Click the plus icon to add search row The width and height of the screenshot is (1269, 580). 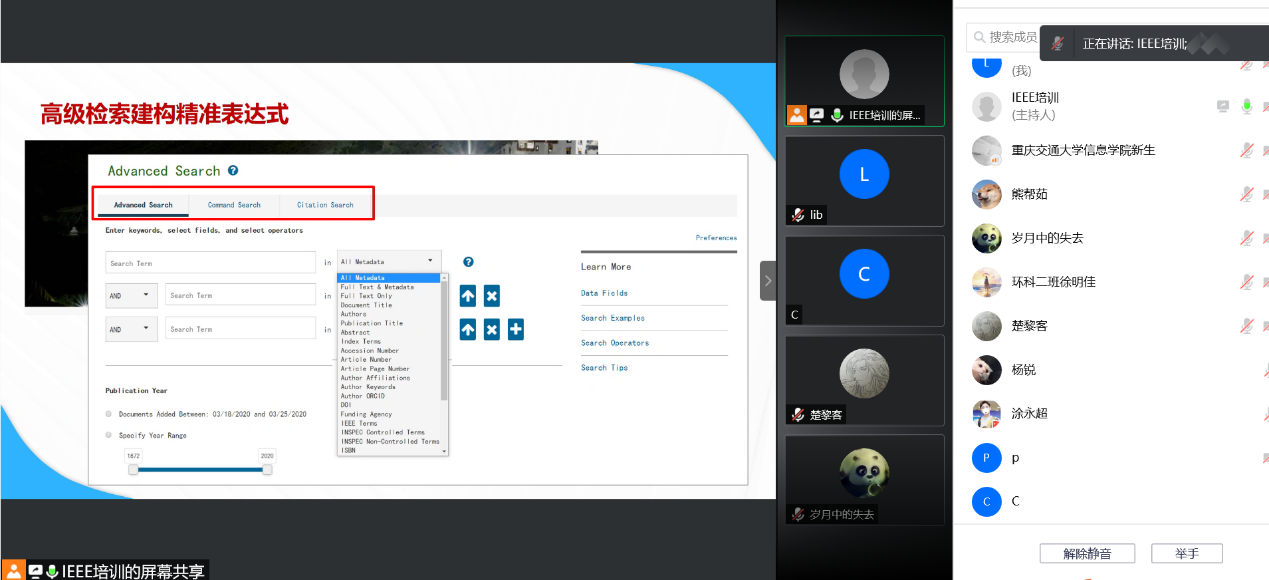516,329
